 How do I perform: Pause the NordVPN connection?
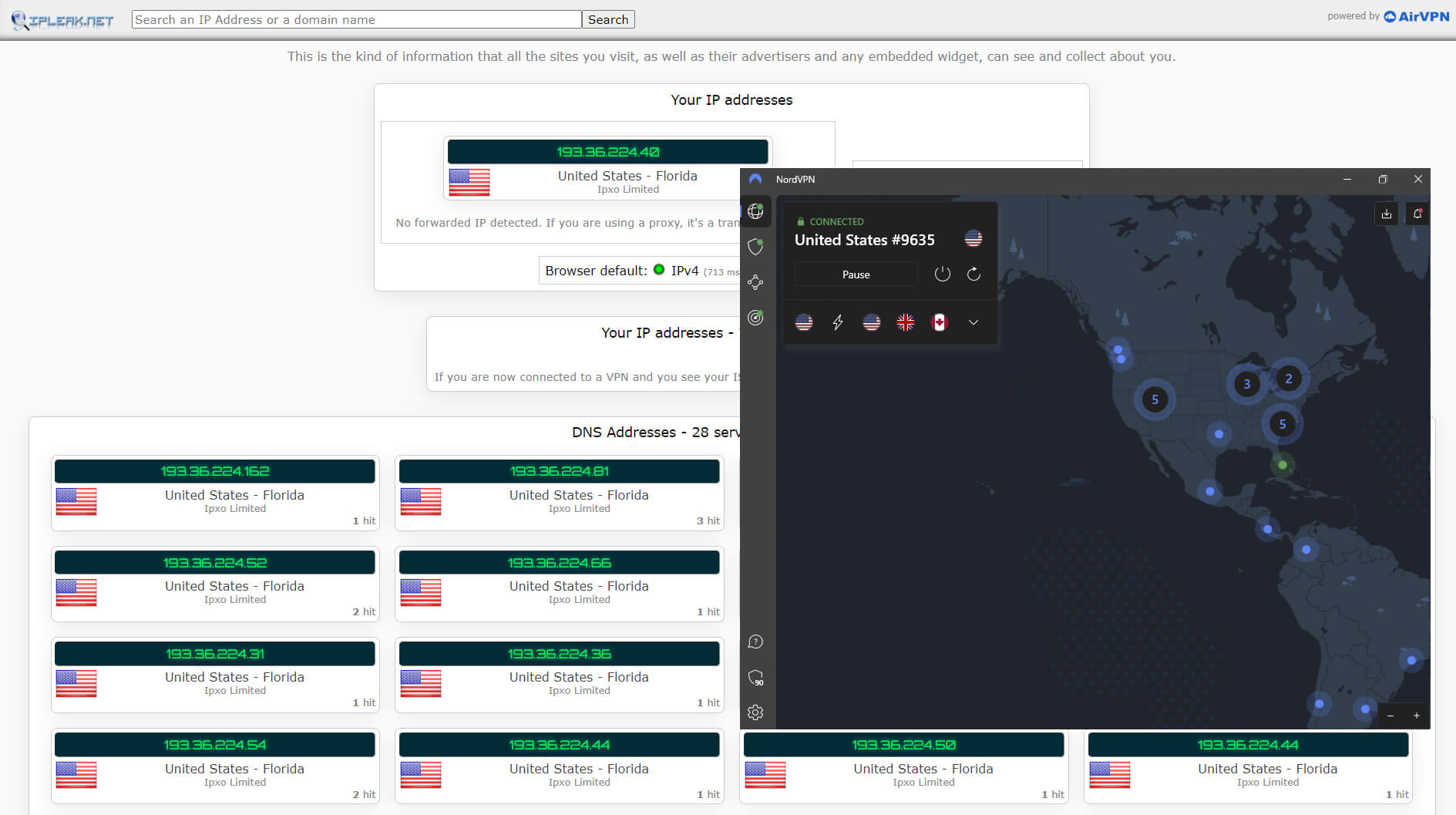click(856, 274)
